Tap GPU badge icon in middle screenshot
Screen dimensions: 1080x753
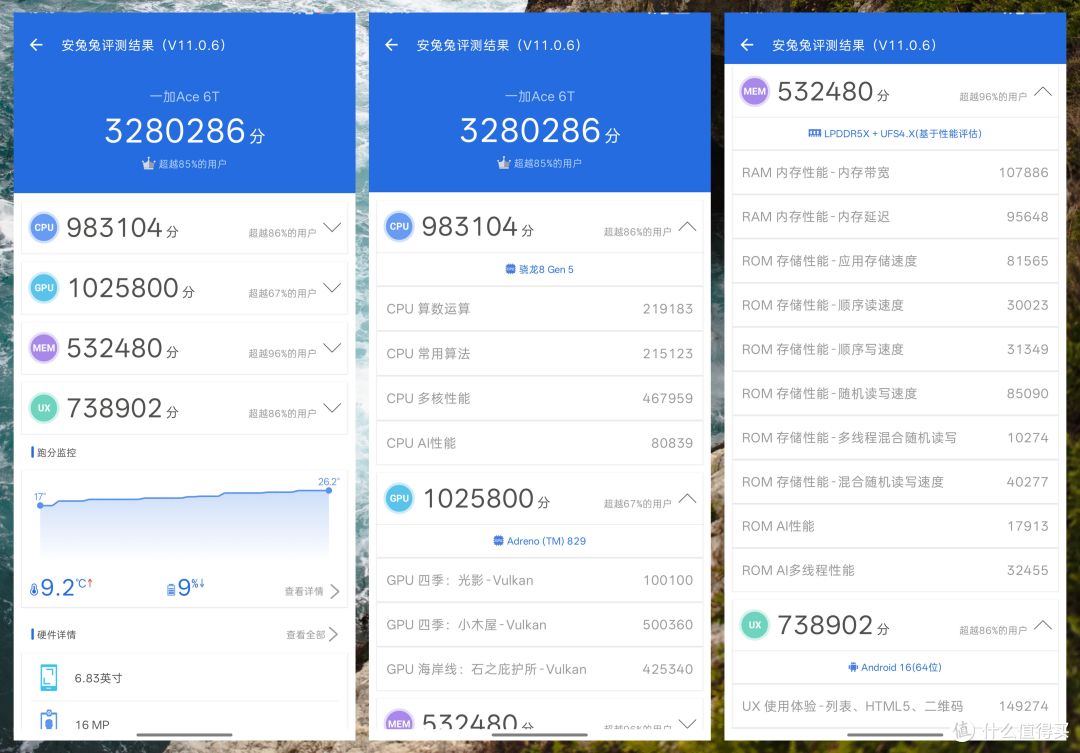tap(399, 498)
